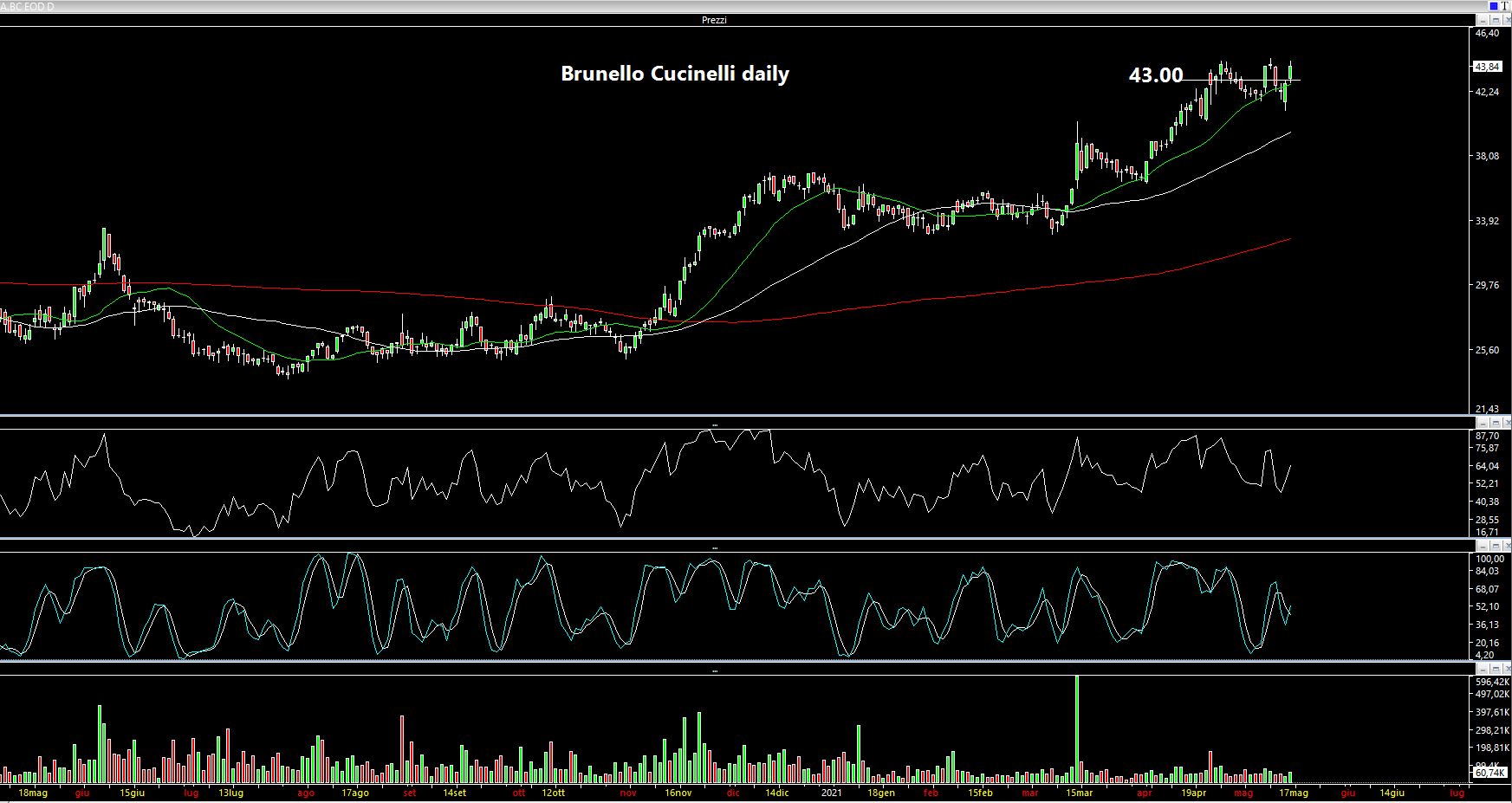The width and height of the screenshot is (1512, 803).
Task: Click the 100,00 stochastic axis value
Action: tap(1489, 559)
